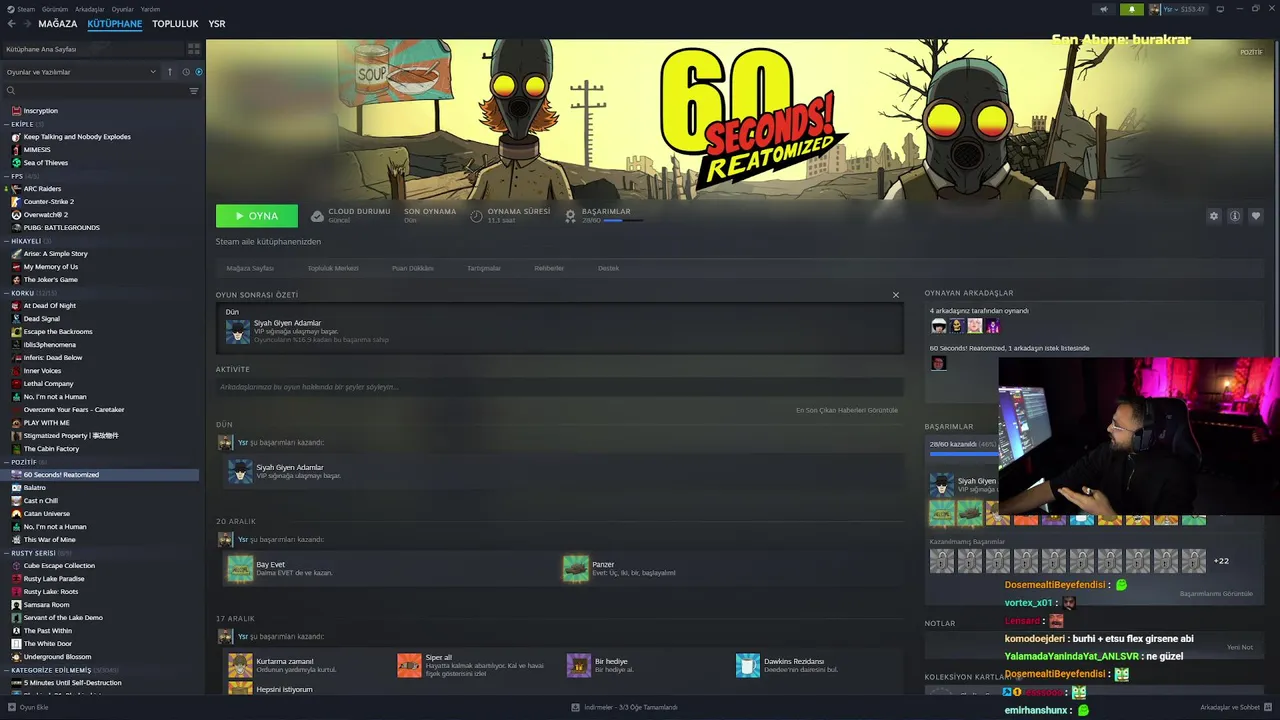
Task: Switch to the MAĞAZA tab
Action: (x=58, y=24)
